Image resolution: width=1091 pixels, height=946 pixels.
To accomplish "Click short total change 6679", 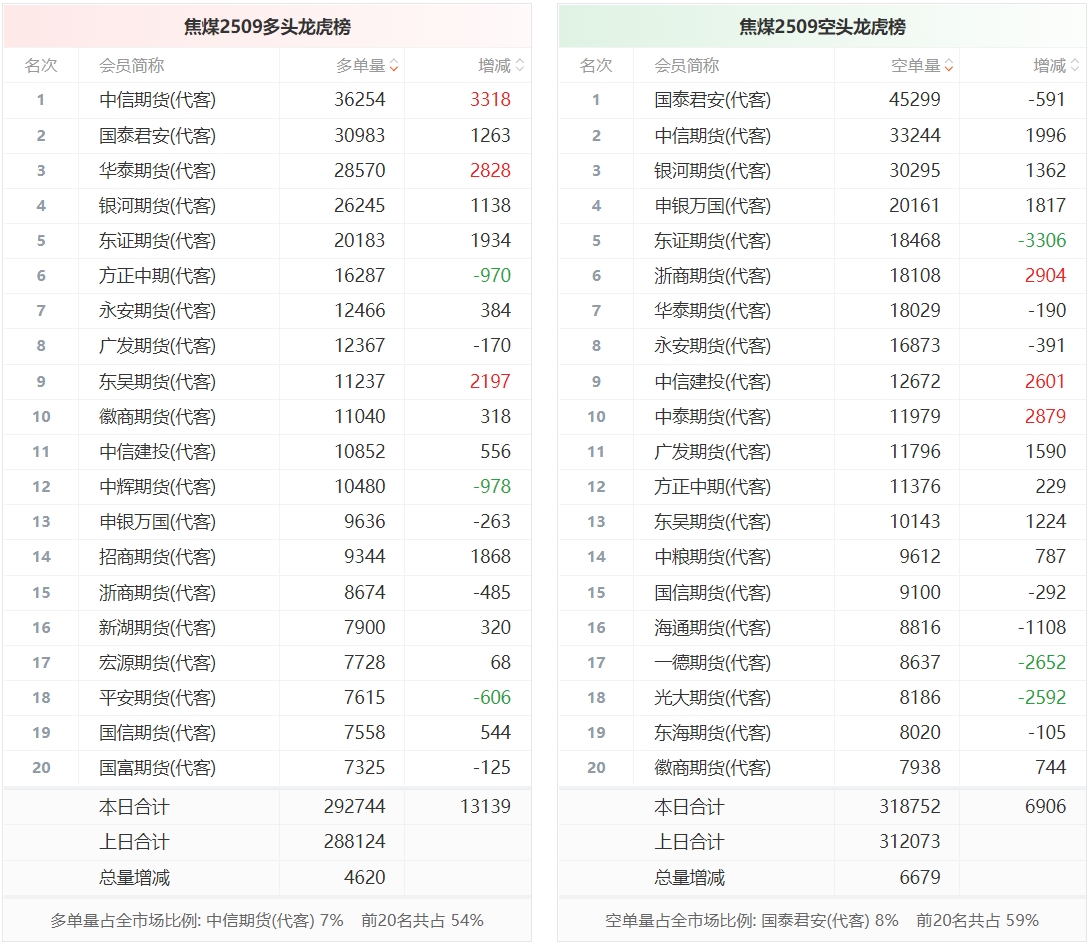I will pos(920,878).
